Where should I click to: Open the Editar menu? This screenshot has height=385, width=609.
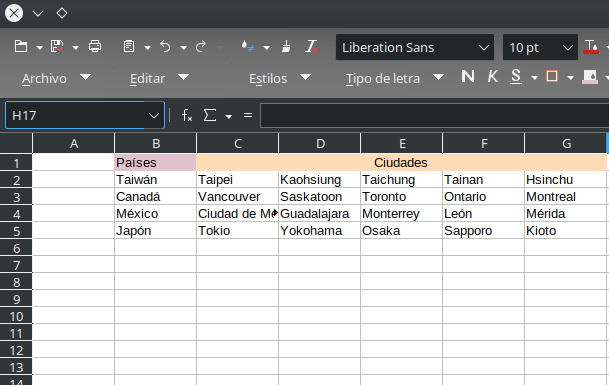(159, 78)
